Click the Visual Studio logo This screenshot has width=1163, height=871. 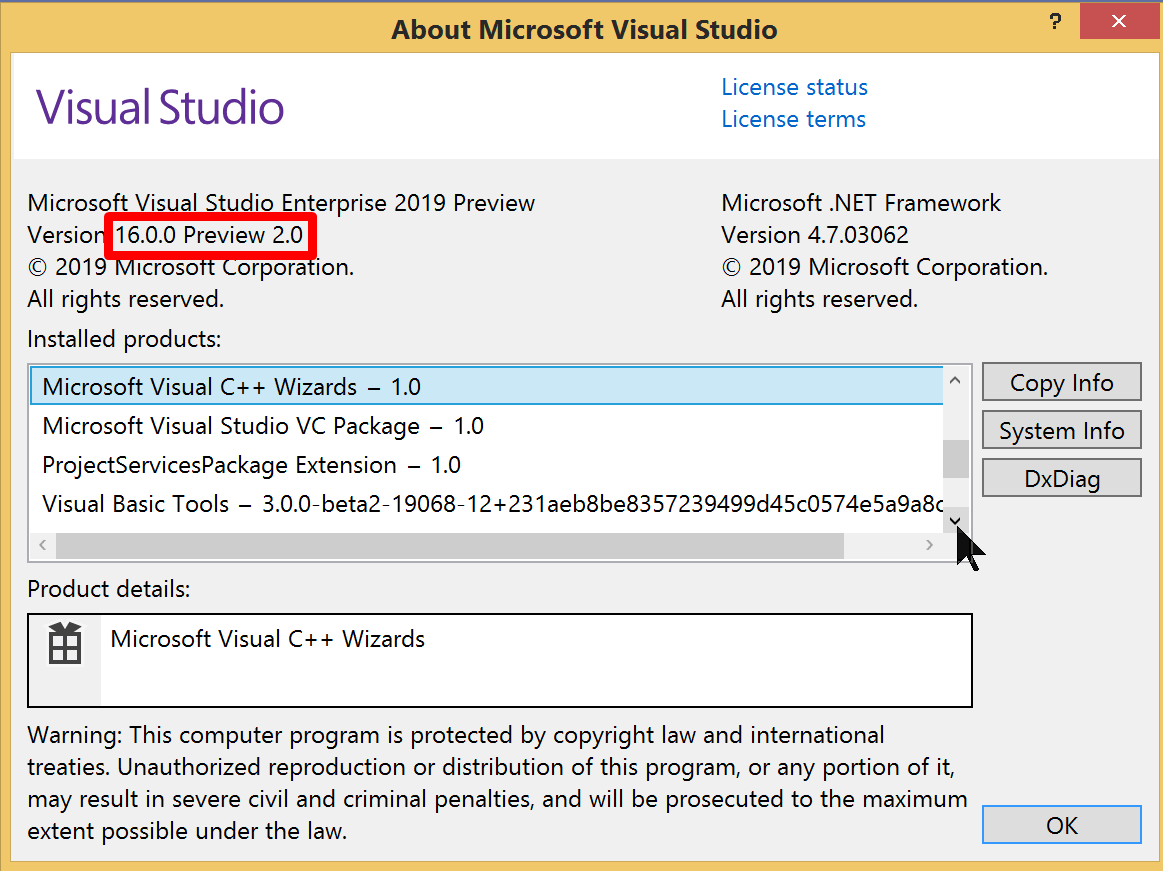pyautogui.click(x=159, y=107)
